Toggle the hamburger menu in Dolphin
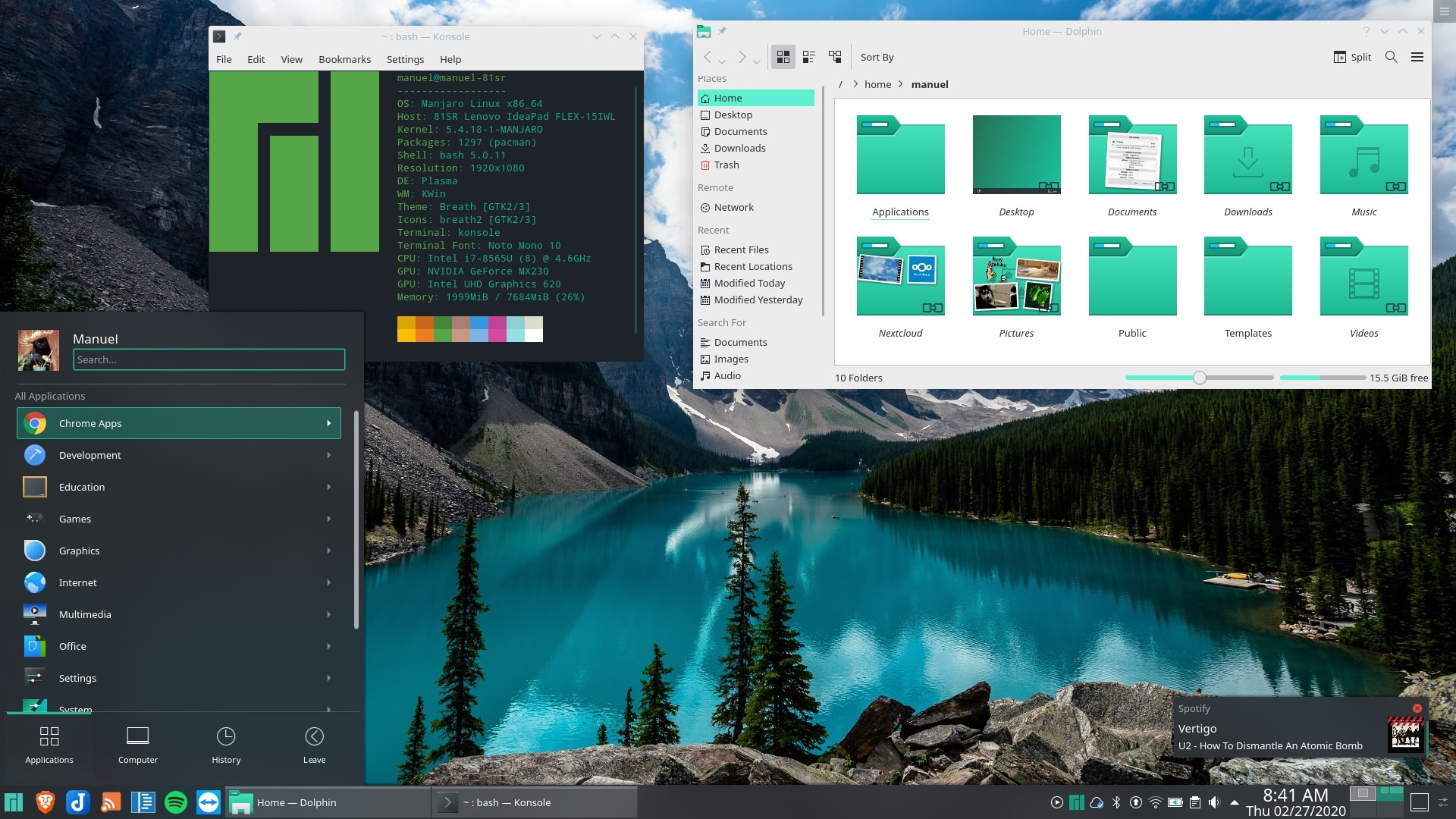Viewport: 1456px width, 819px height. (1417, 57)
